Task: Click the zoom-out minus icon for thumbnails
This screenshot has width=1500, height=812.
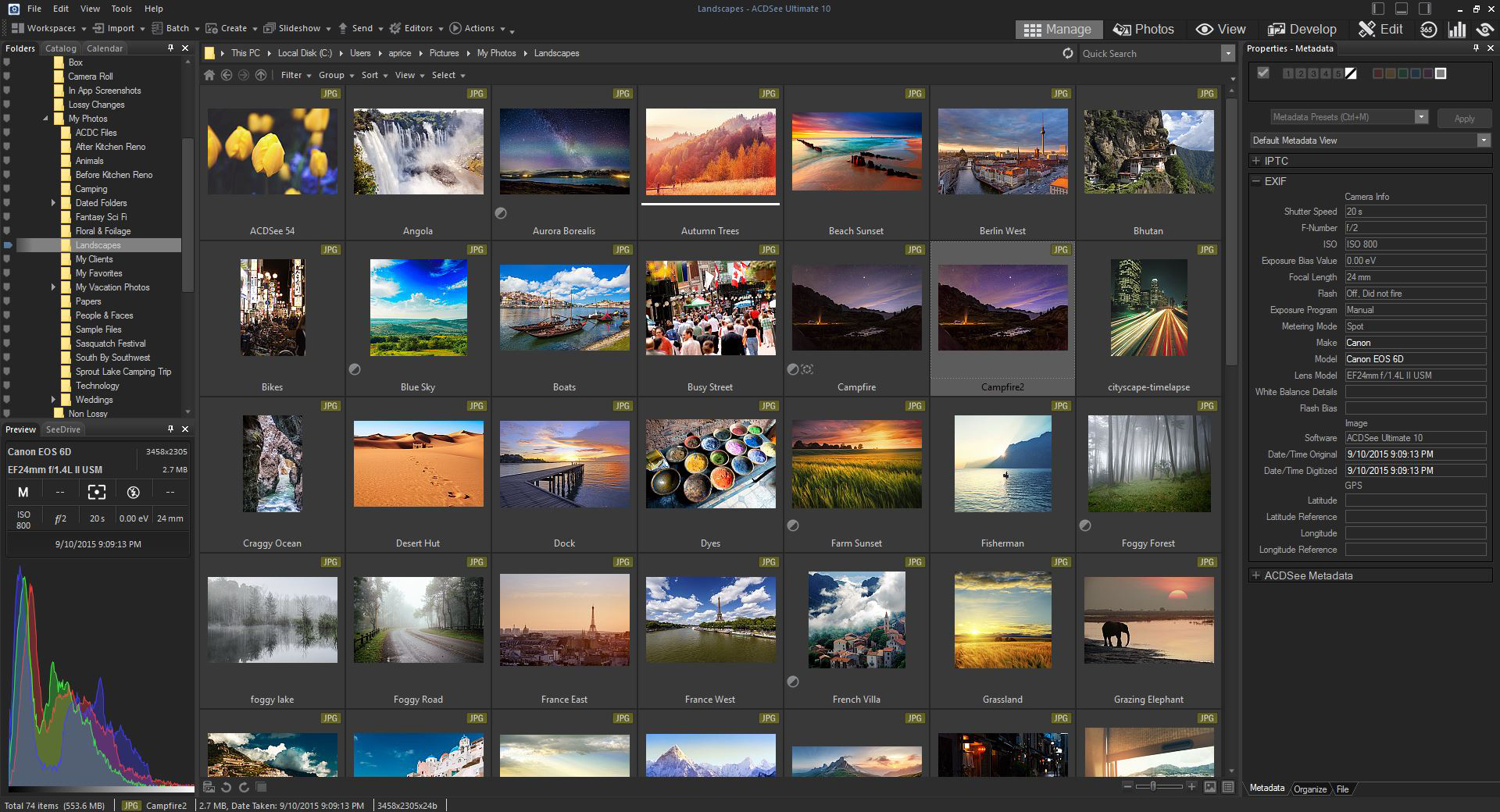Action: pyautogui.click(x=1127, y=786)
